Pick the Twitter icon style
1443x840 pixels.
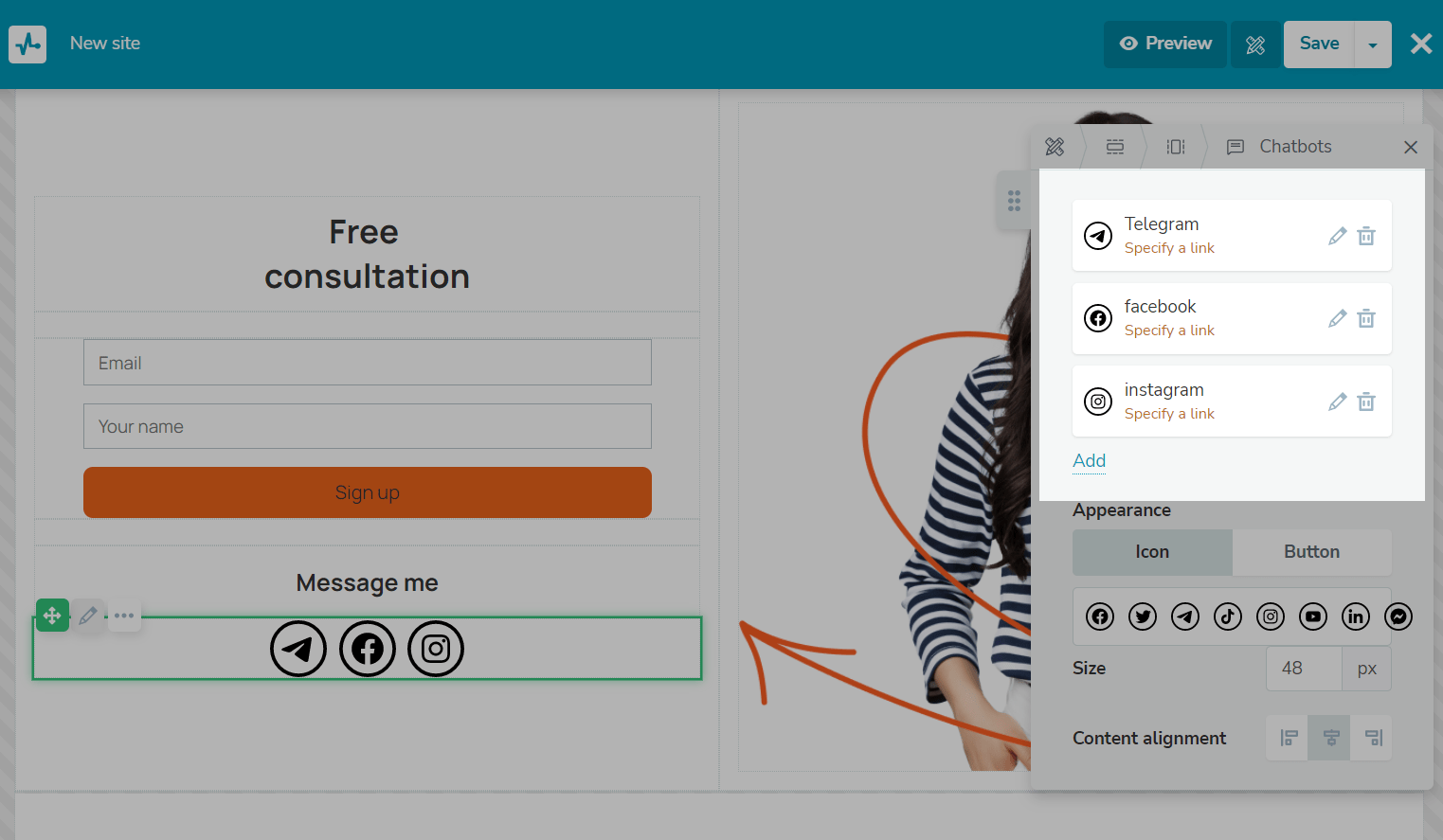click(x=1143, y=617)
